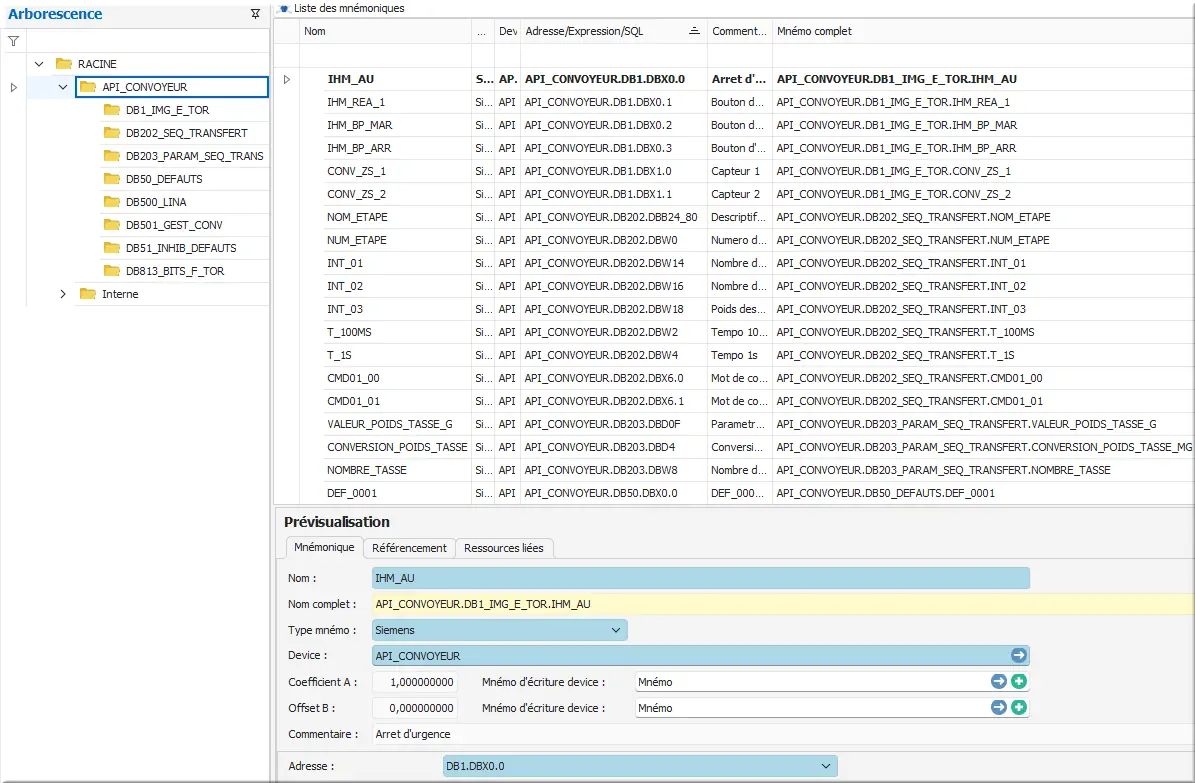Select the IHM_BP_ARR row
This screenshot has height=783, width=1195.
point(733,148)
